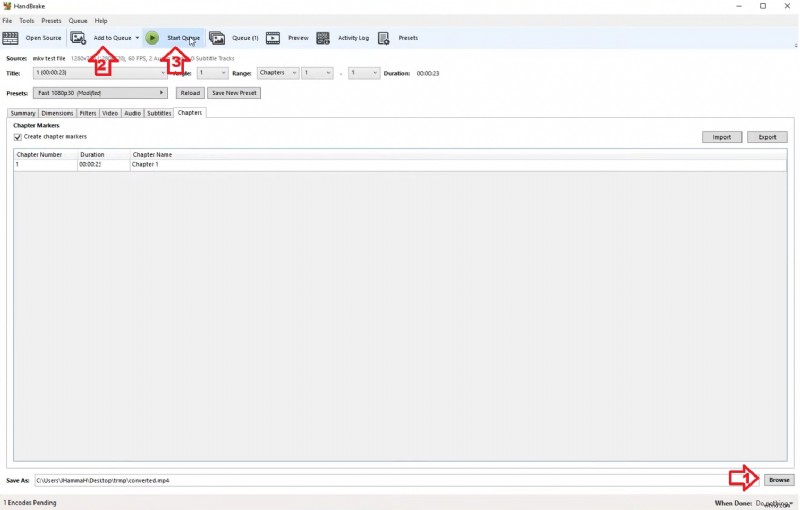Click the chapter number 1 cell
Image resolution: width=800 pixels, height=510 pixels.
(45, 165)
